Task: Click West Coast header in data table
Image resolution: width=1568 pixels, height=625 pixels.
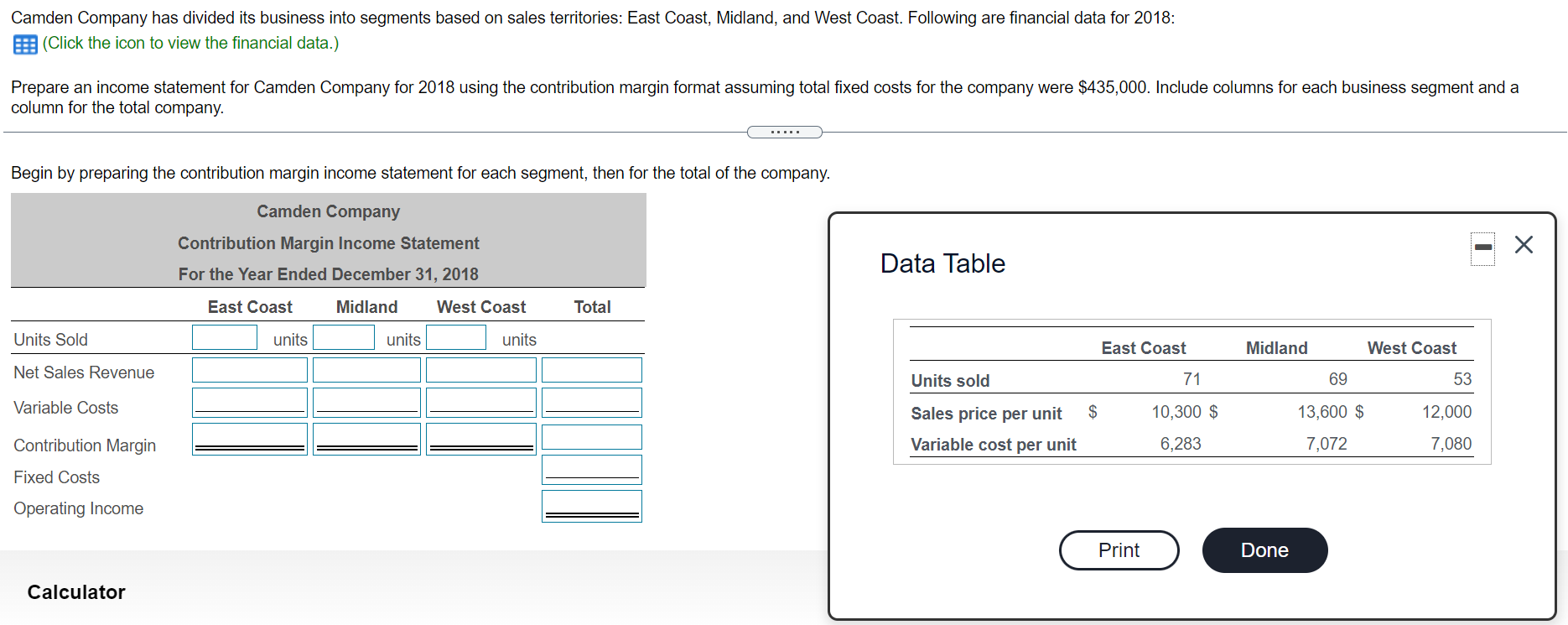Action: pos(1412,348)
